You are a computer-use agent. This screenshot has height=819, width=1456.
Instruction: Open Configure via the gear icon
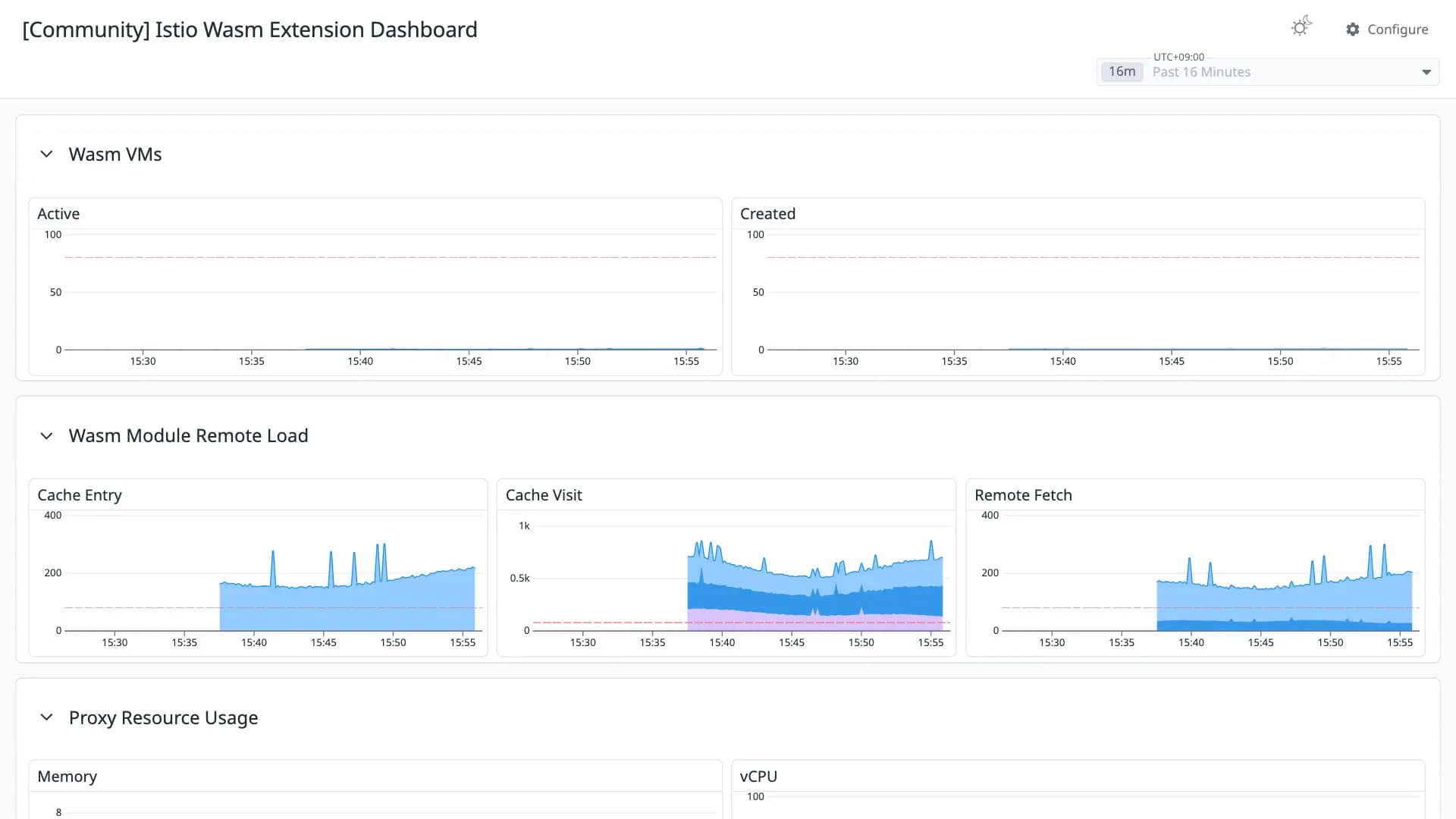tap(1352, 30)
